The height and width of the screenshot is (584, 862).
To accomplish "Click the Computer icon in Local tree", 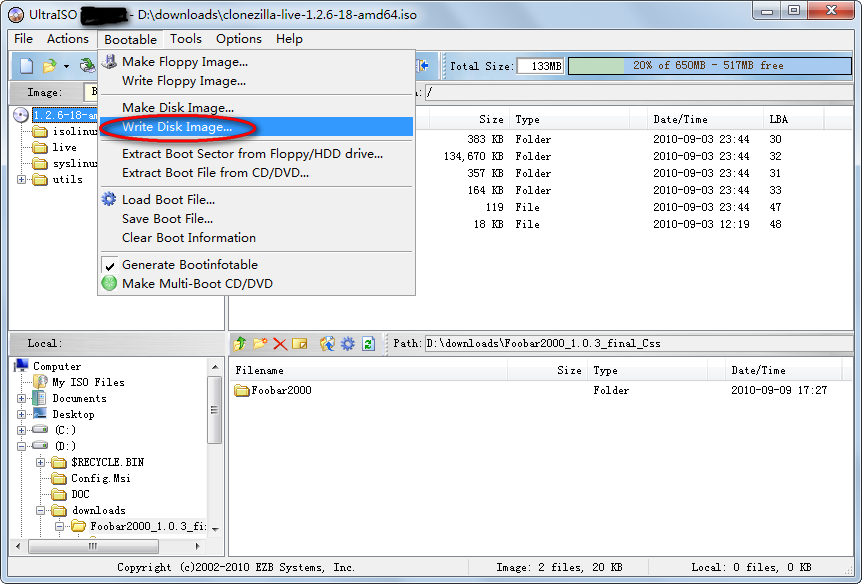I will (21, 365).
